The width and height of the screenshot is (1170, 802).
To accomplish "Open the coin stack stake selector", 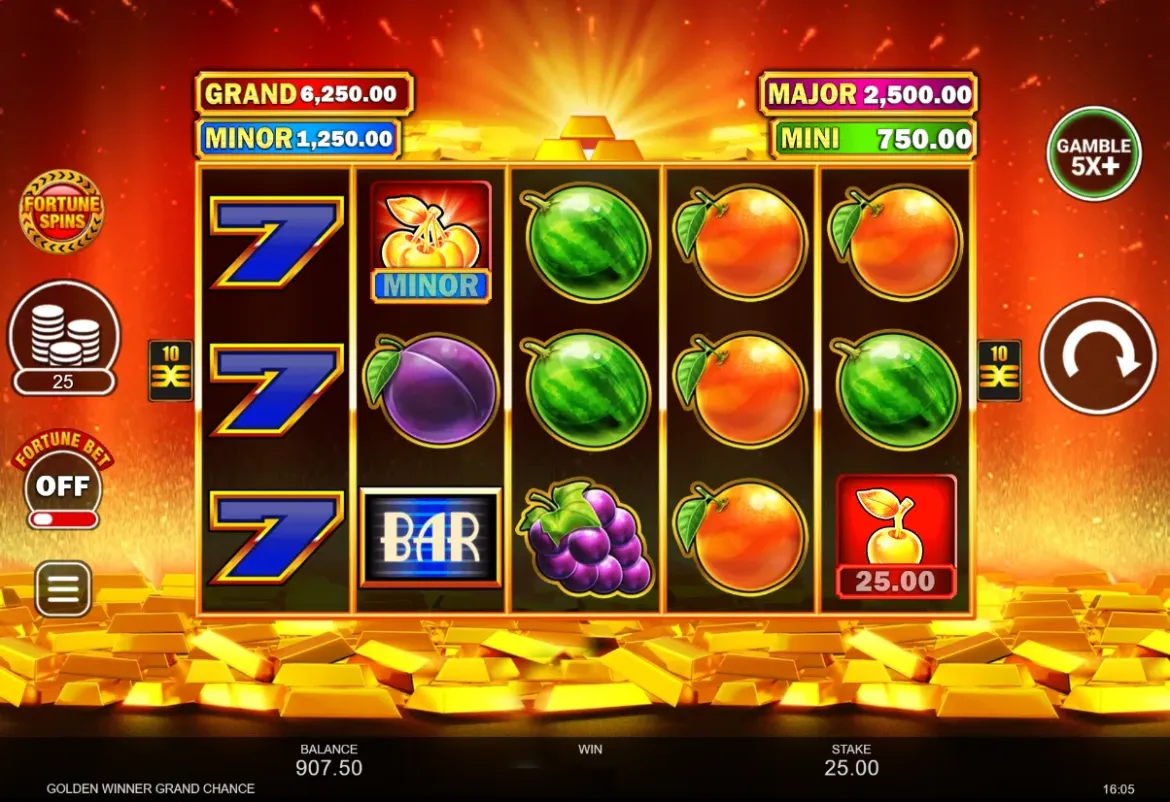I will [63, 339].
